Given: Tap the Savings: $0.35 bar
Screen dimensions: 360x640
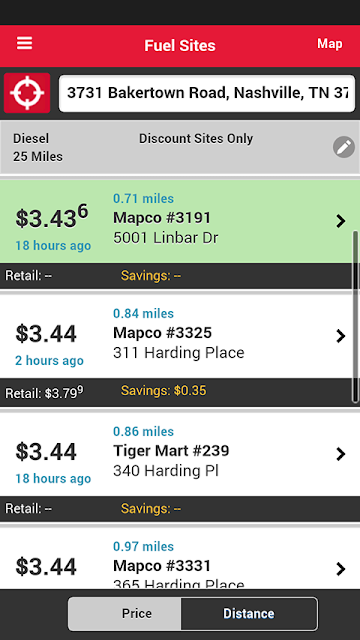Looking at the screenshot, I should [180, 392].
